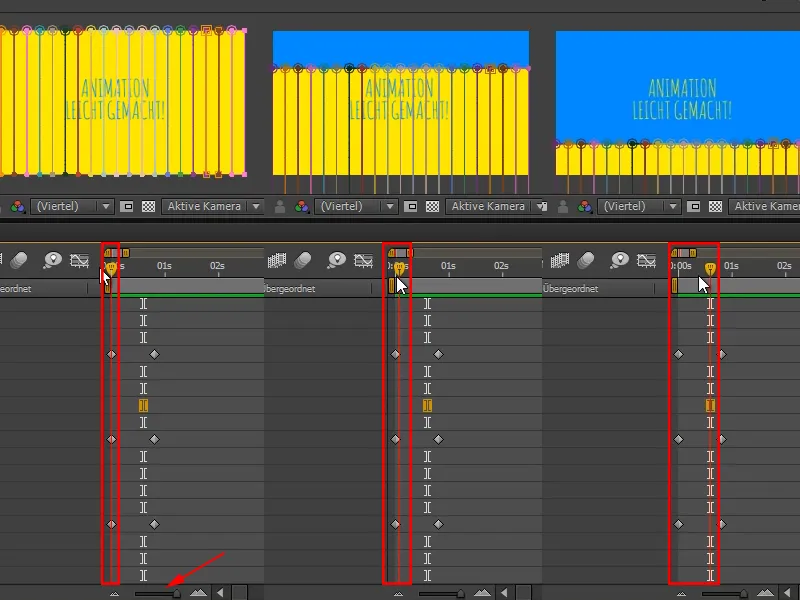Screen dimensions: 800x600
Task: Click the left composition preview showing all-yellow stripes
Action: [123, 102]
